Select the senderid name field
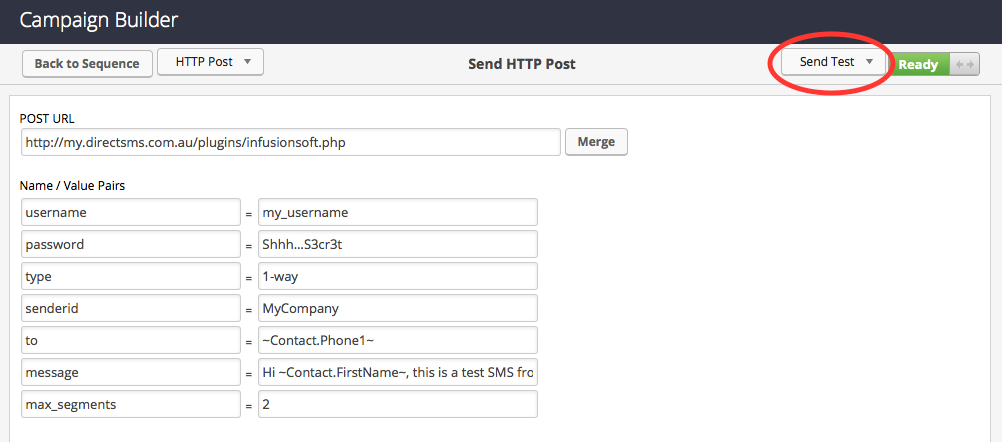Screen dimensions: 1002x442 (131, 309)
